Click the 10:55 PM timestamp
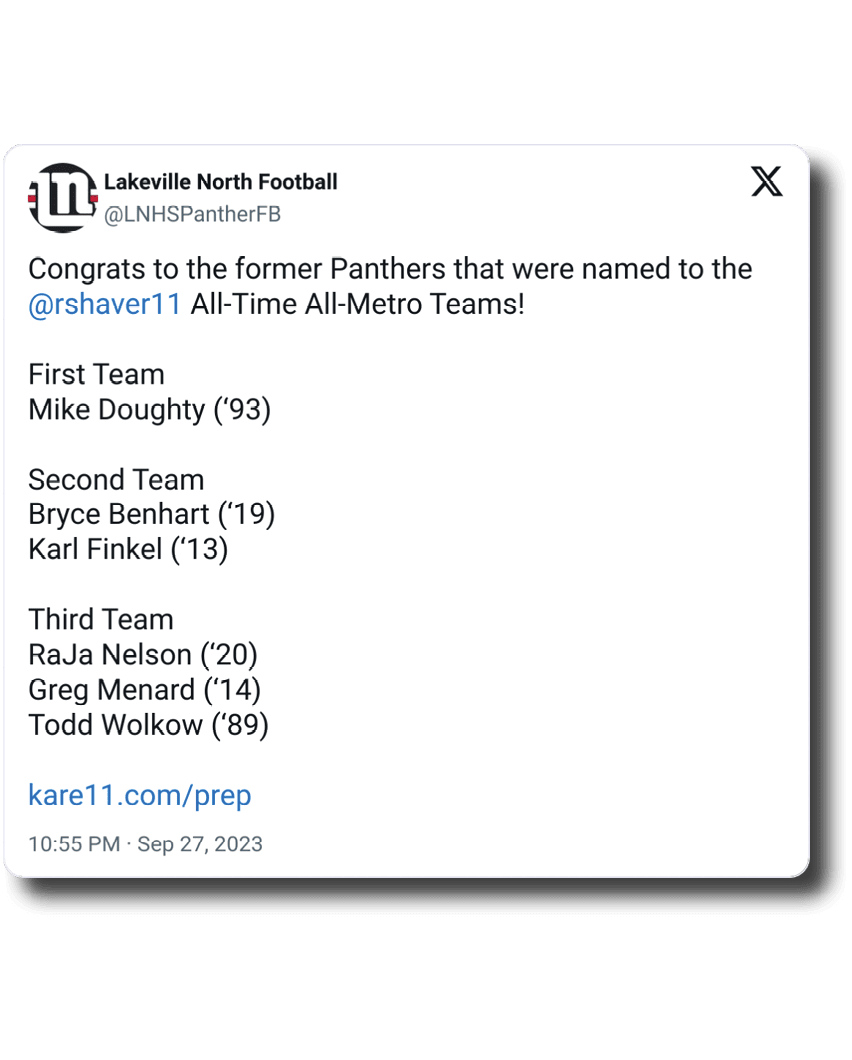Viewport: 852px width, 1060px height. tap(73, 844)
